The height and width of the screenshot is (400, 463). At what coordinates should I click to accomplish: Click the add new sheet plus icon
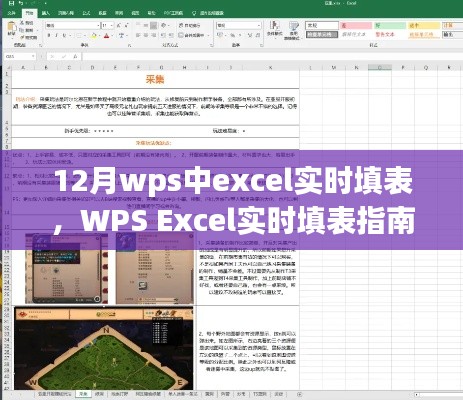tap(299, 394)
